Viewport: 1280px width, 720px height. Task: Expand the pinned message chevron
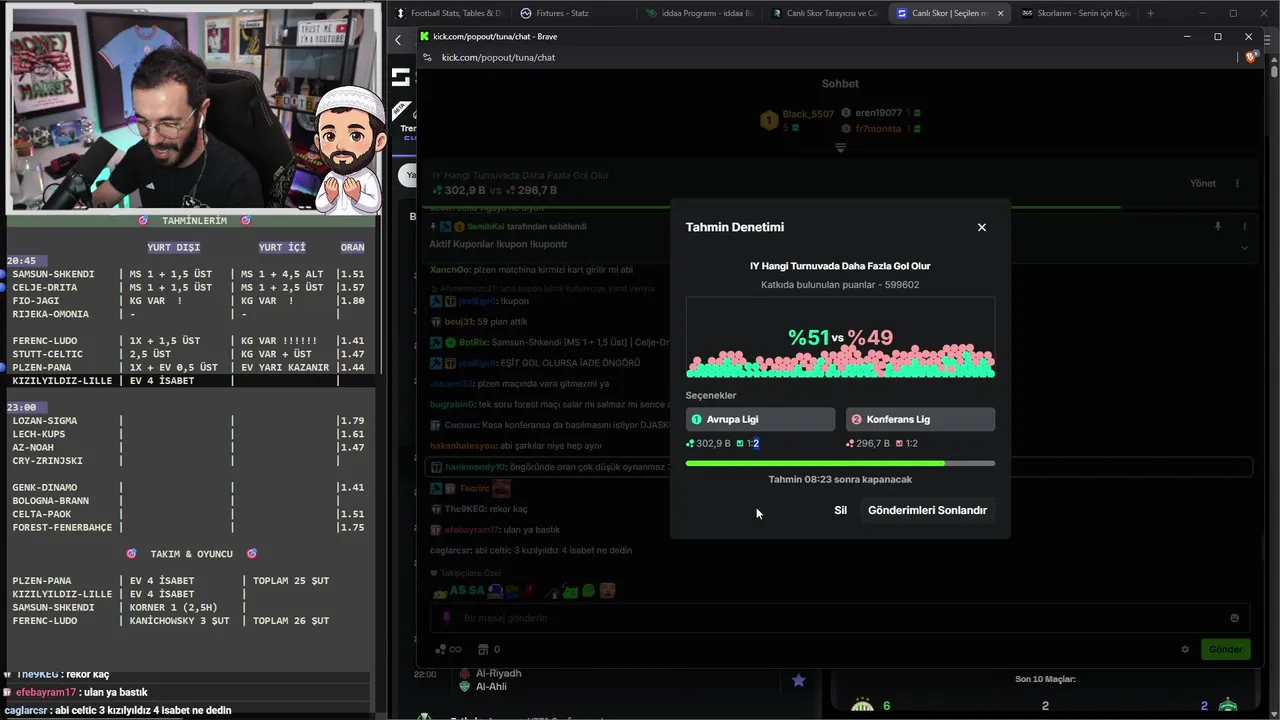tap(1245, 247)
